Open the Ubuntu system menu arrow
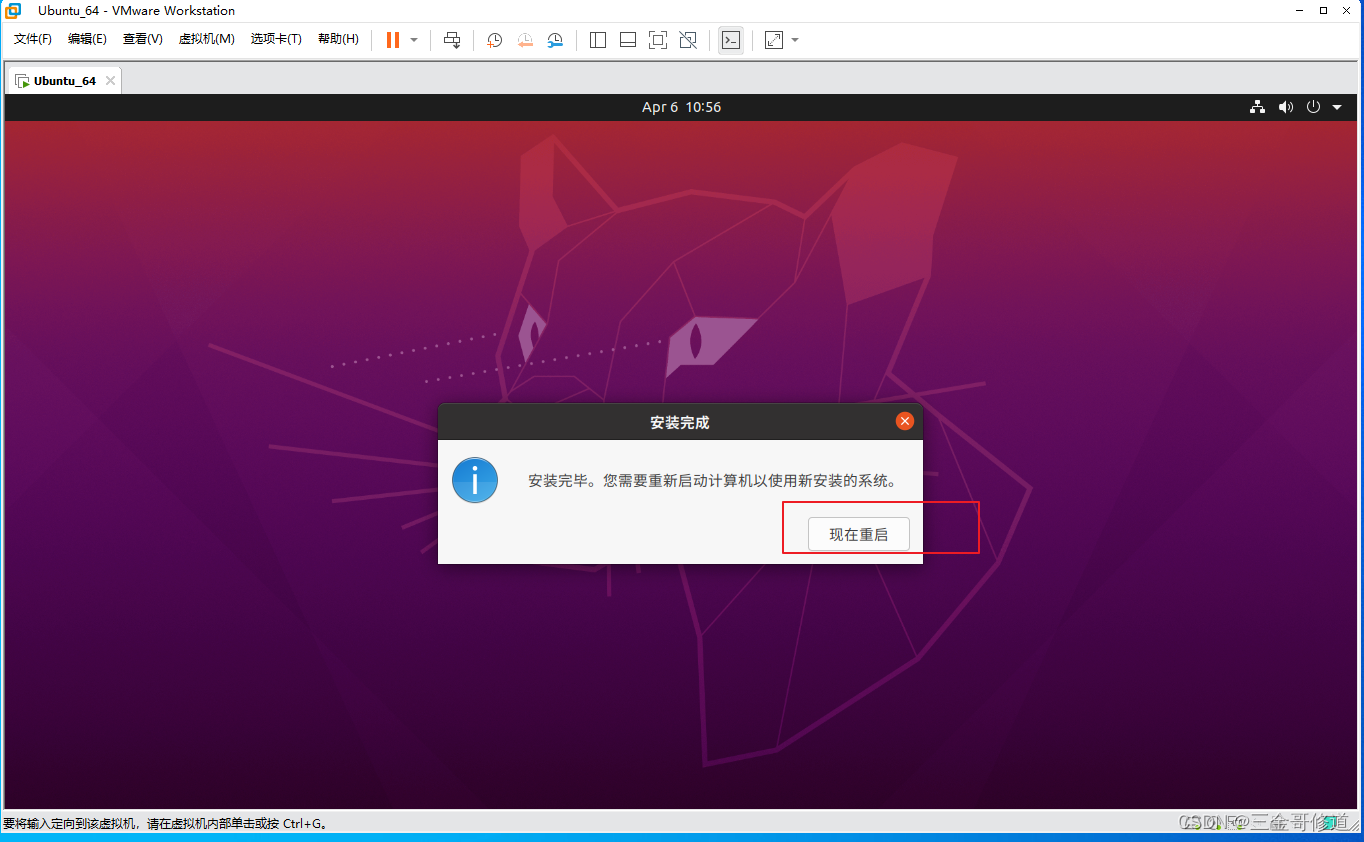 tap(1337, 107)
